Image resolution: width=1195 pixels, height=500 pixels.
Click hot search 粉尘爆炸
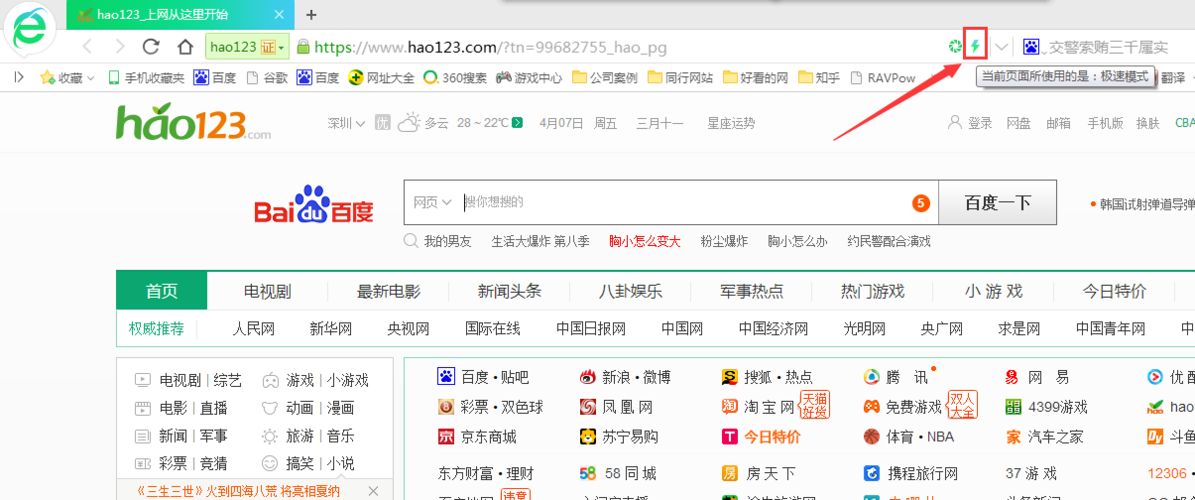click(x=724, y=242)
